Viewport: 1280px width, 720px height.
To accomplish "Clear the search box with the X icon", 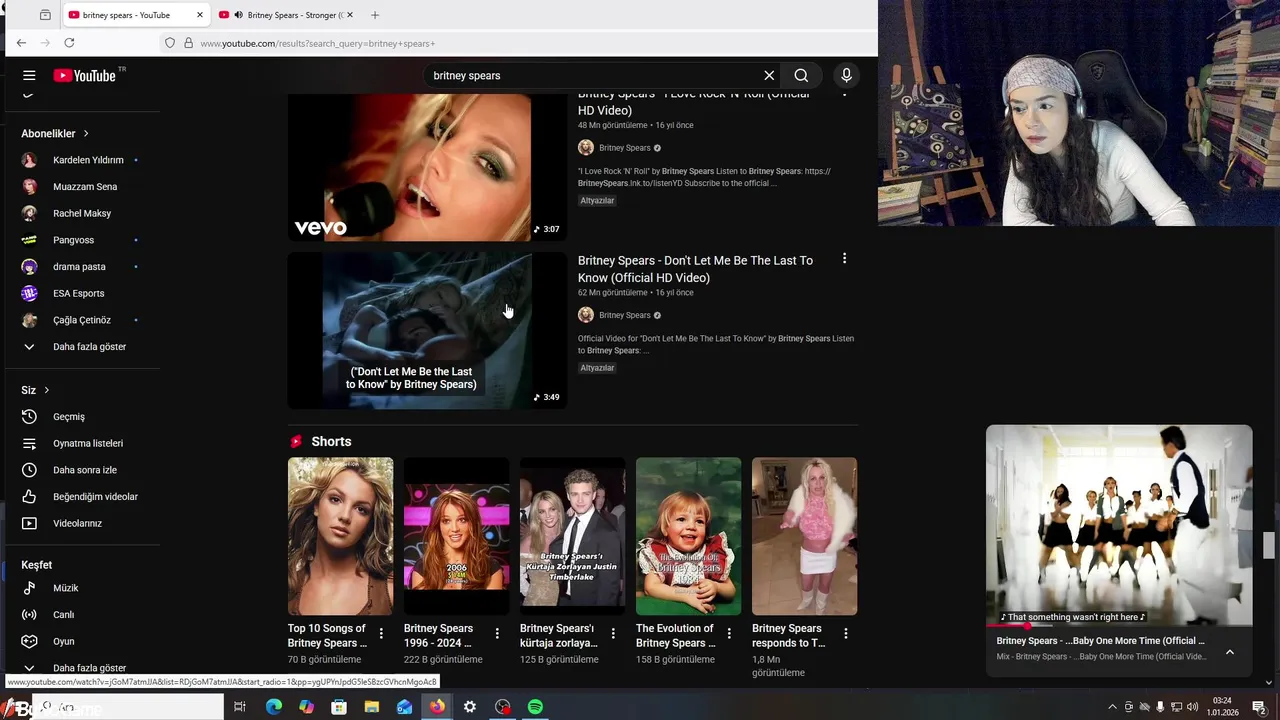I will [x=769, y=75].
